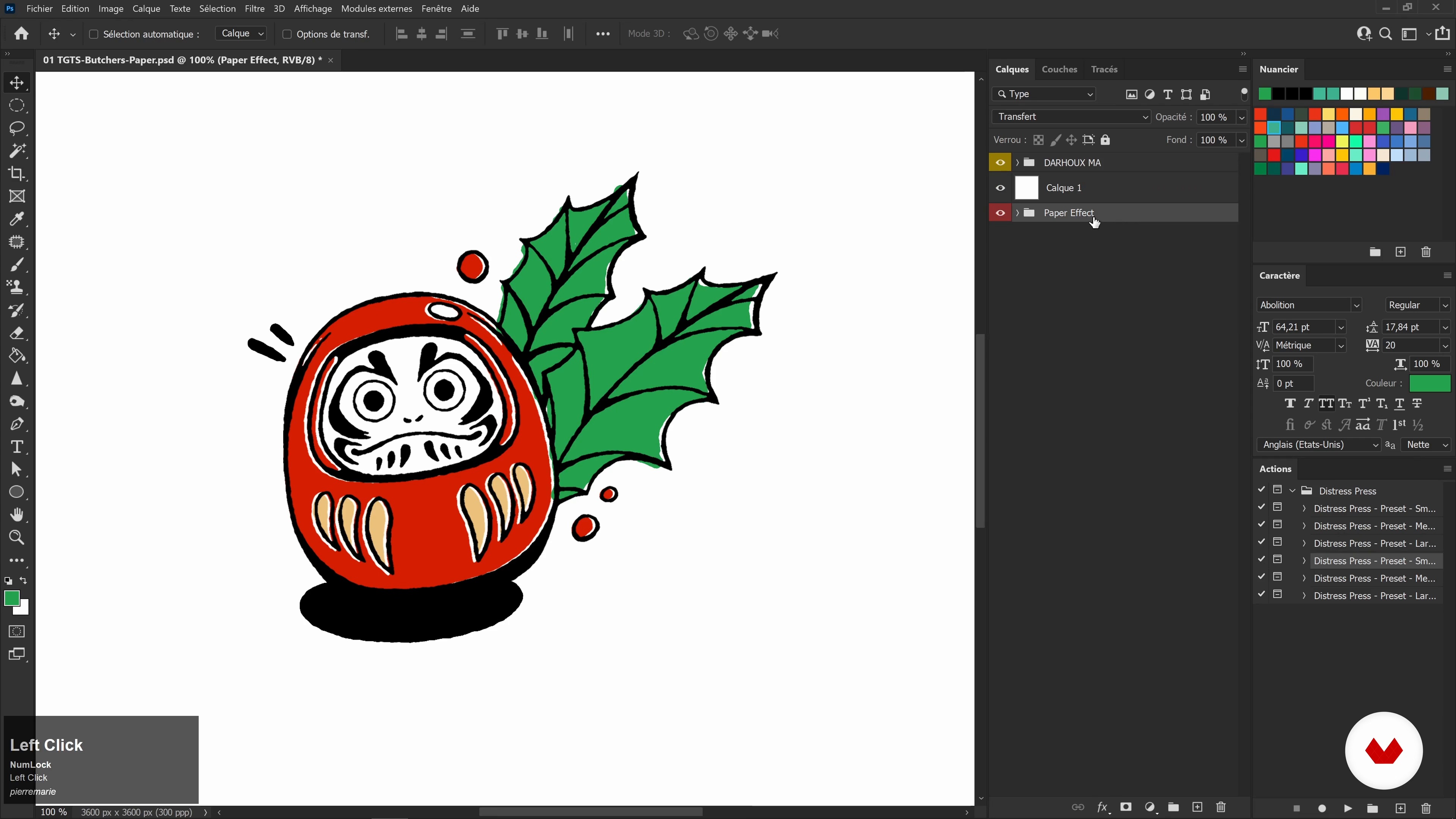
Task: Enable Sélection automatique checkbox
Action: pos(94,34)
